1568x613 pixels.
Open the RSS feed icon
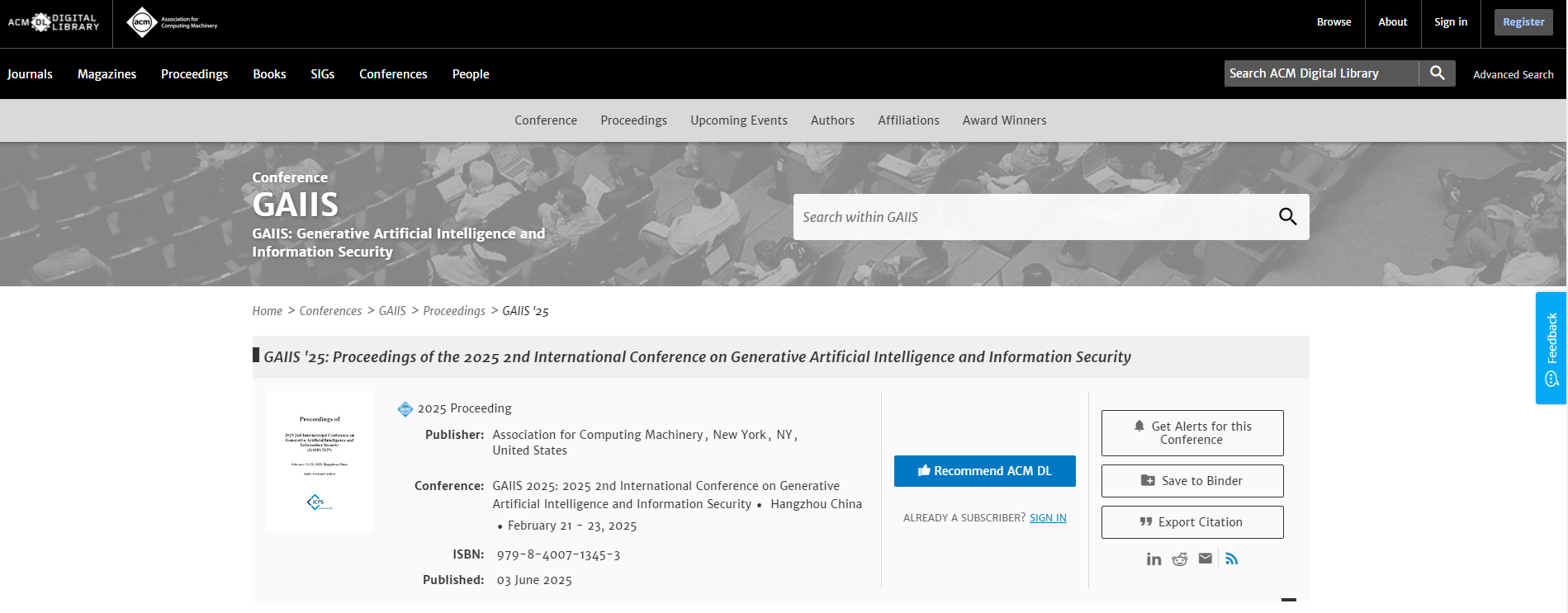pos(1232,559)
